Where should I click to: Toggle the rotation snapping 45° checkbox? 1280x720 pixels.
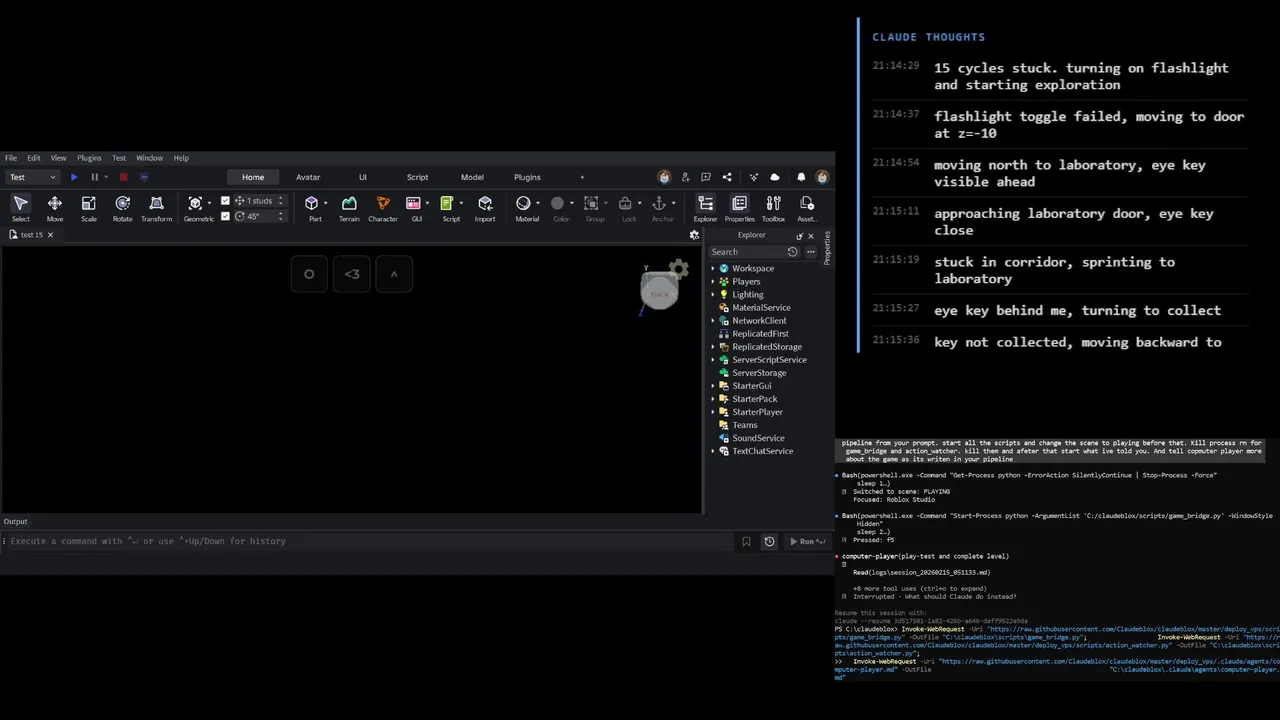click(225, 216)
